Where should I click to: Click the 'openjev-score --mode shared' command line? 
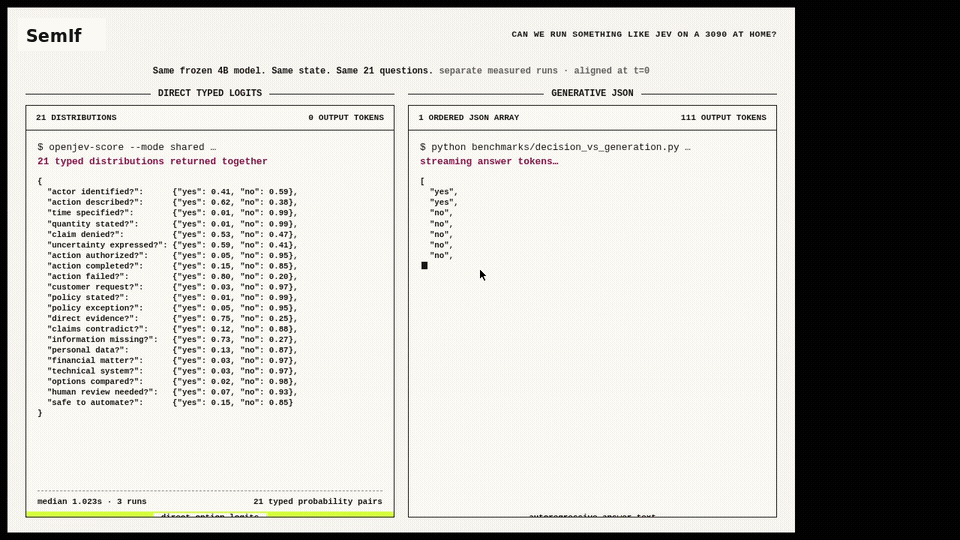coord(127,147)
